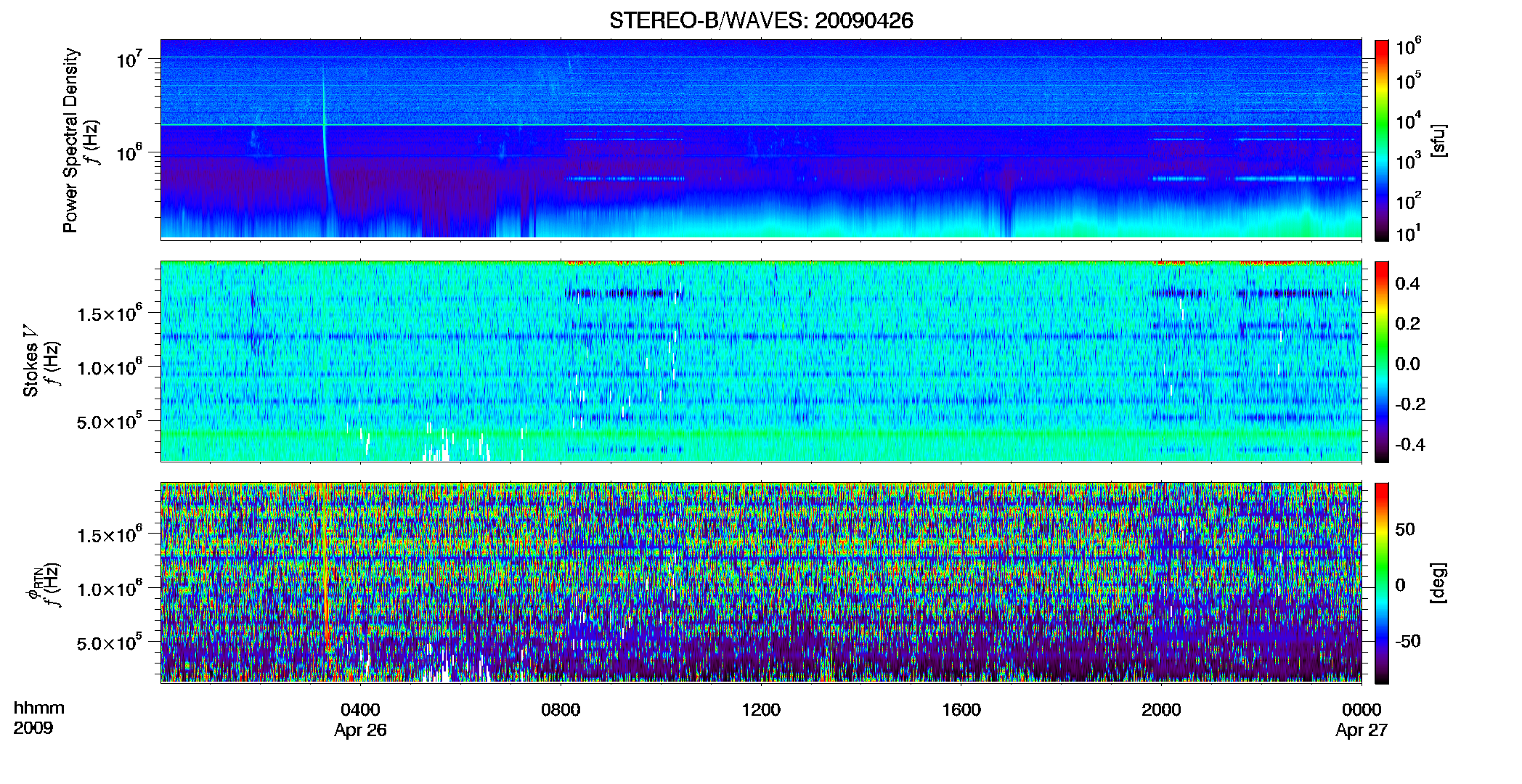Click the 1.5×10^6 tick label of Stokes V panel
The width and height of the screenshot is (1522, 784).
(x=110, y=314)
